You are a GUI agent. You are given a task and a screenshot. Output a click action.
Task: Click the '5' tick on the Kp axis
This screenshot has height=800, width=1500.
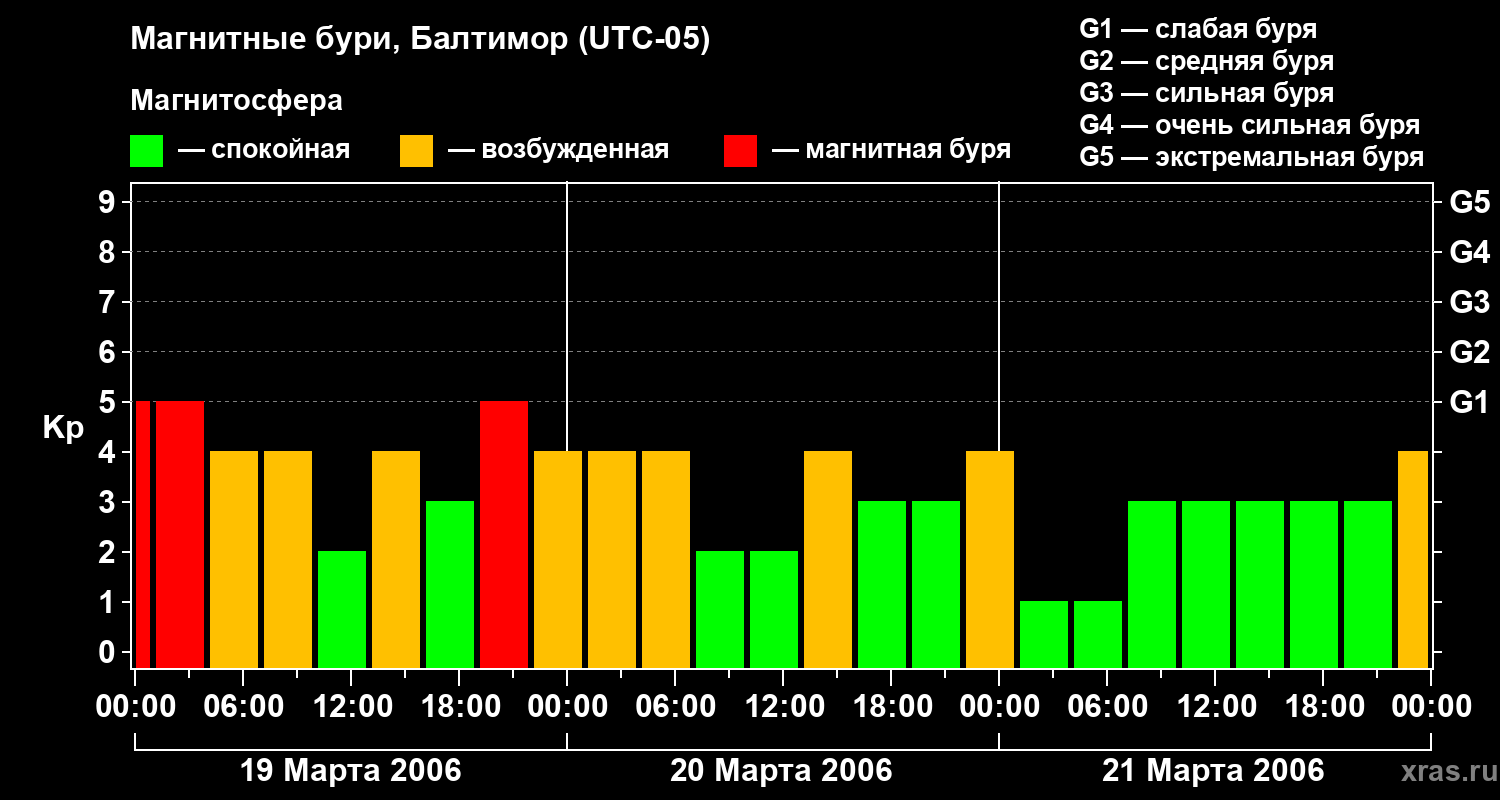click(109, 403)
